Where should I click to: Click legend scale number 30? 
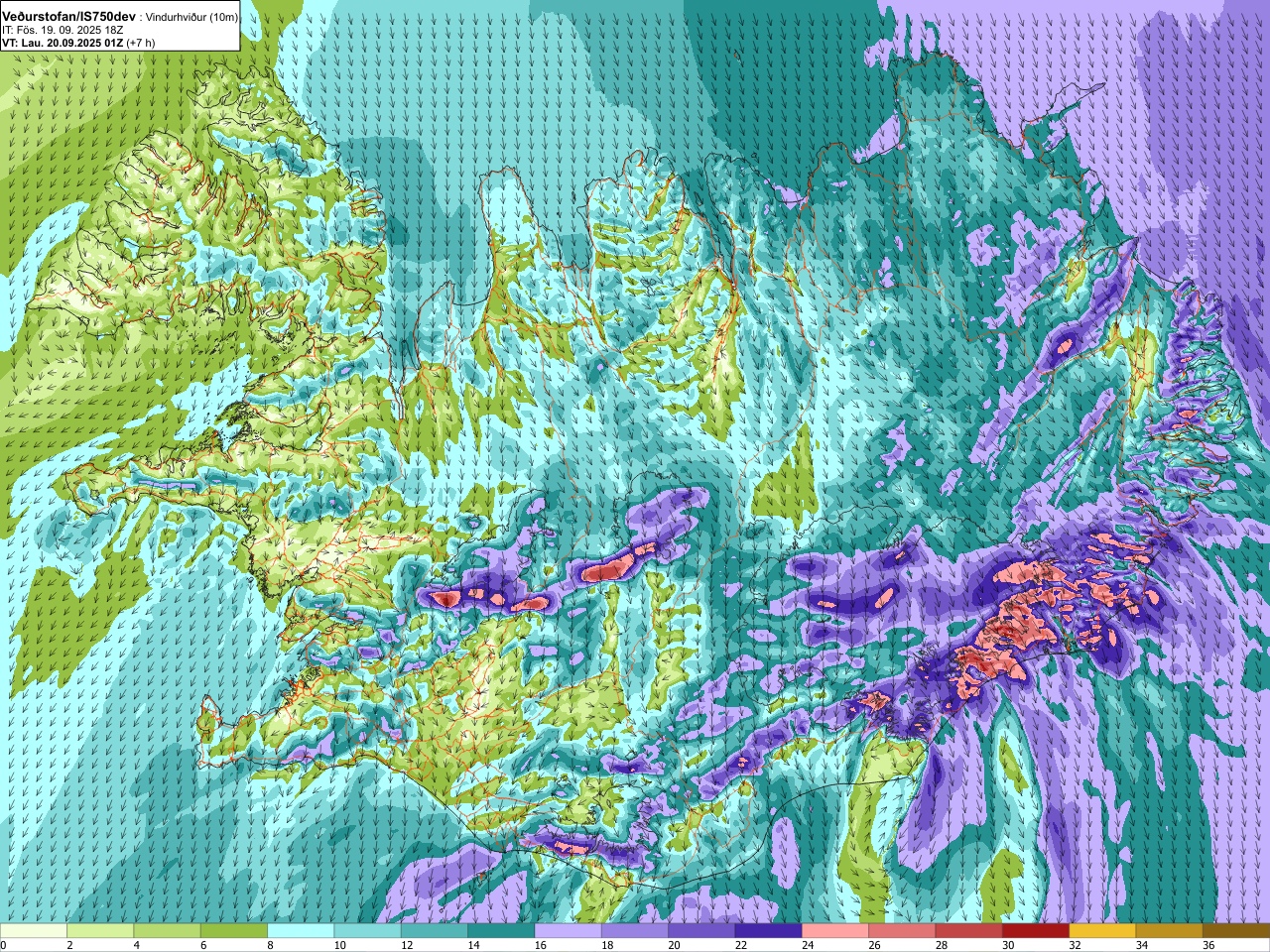[x=1008, y=945]
